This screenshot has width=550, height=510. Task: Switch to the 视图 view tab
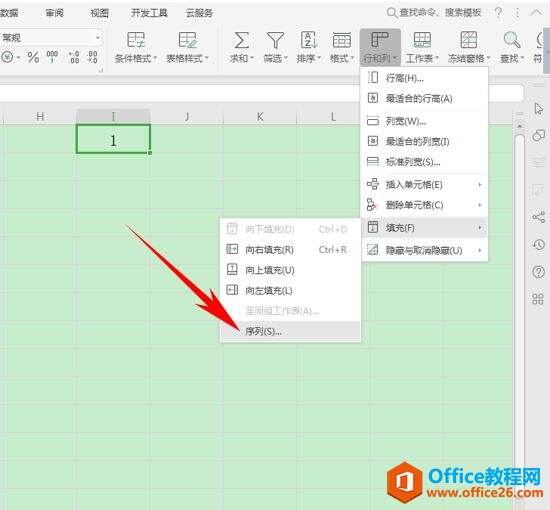pos(100,13)
